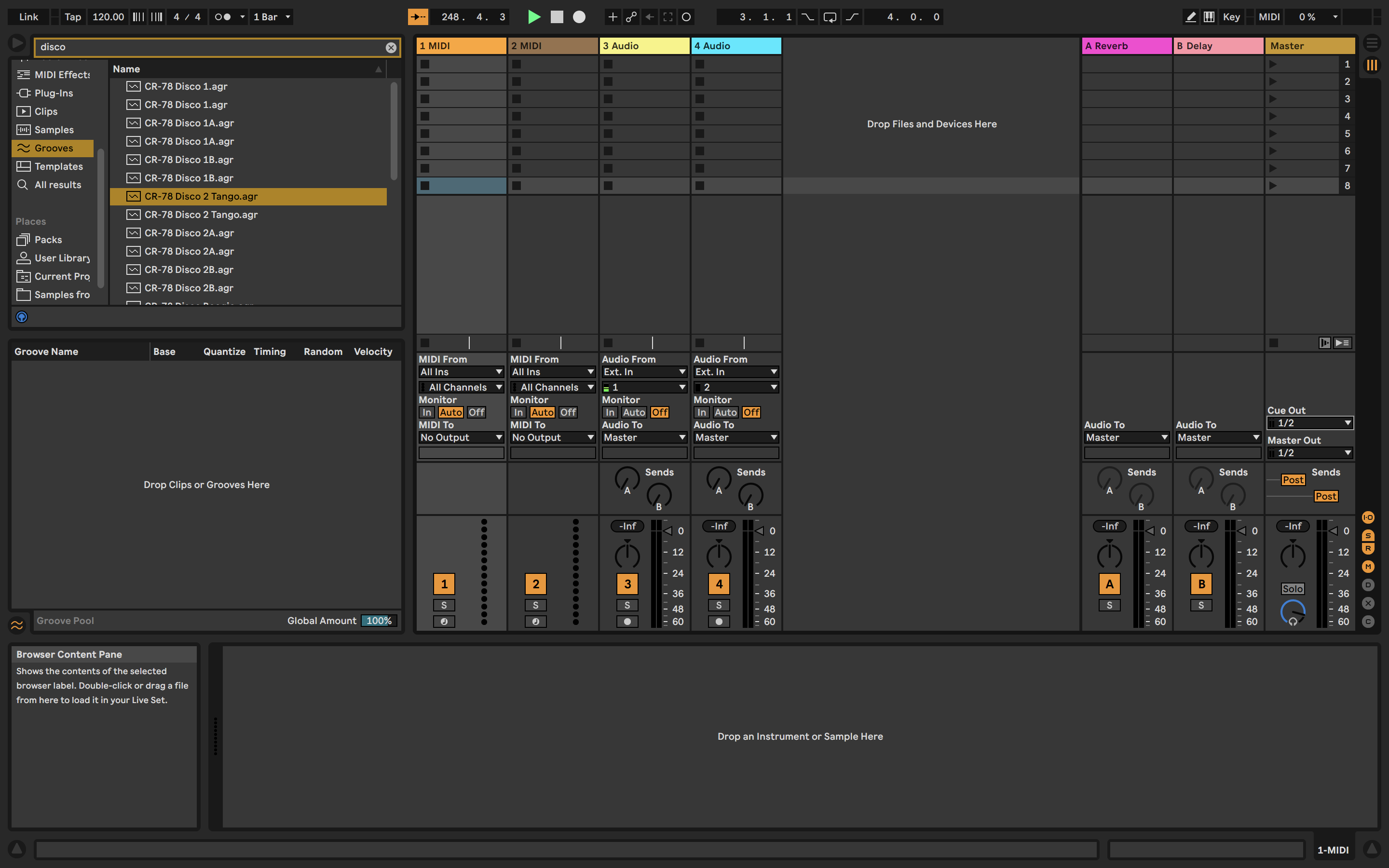Viewport: 1389px width, 868px height.
Task: Adjust Groove Pool Global Amount 100%
Action: [x=379, y=621]
